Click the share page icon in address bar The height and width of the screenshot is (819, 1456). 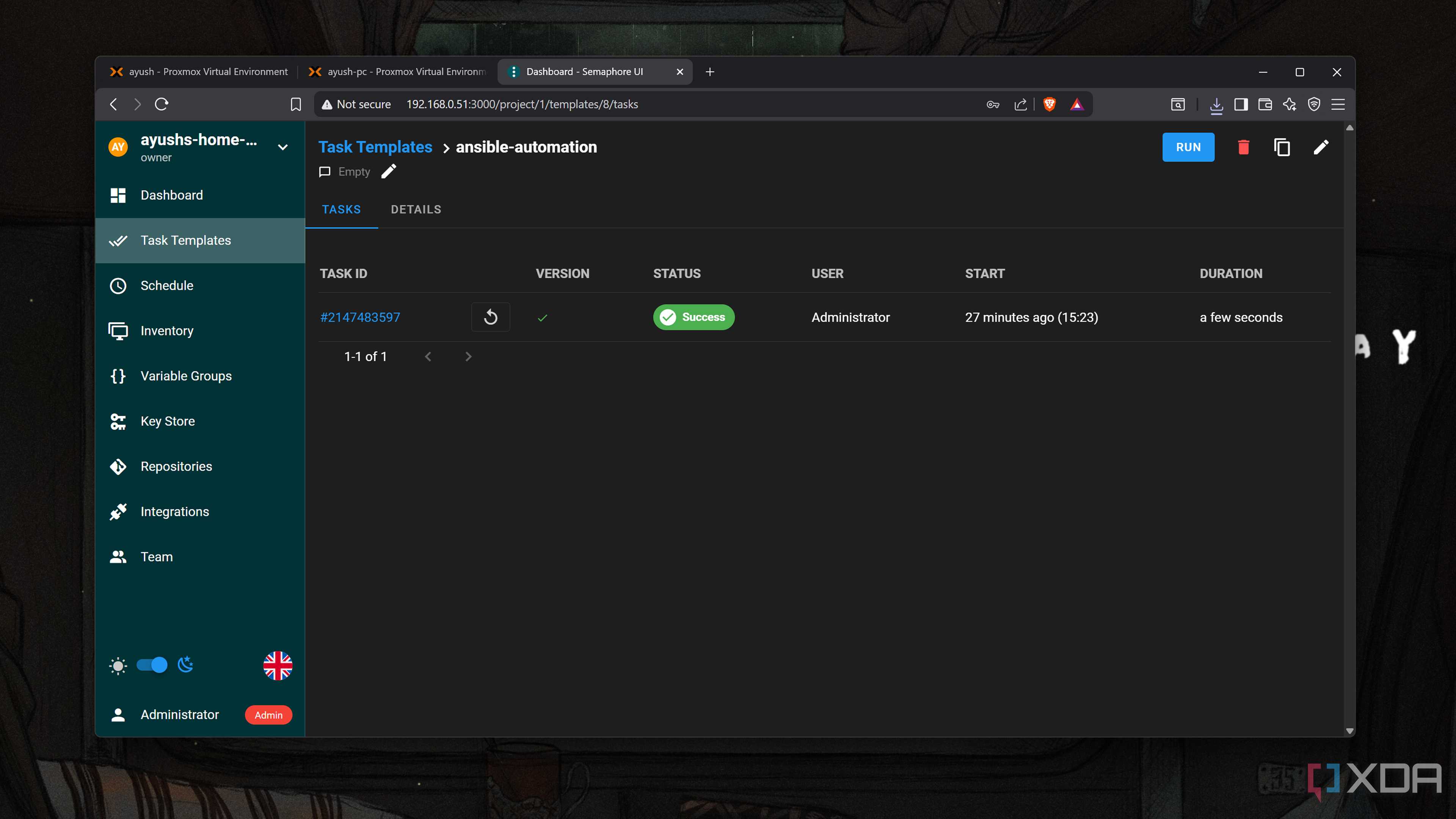[x=1021, y=104]
